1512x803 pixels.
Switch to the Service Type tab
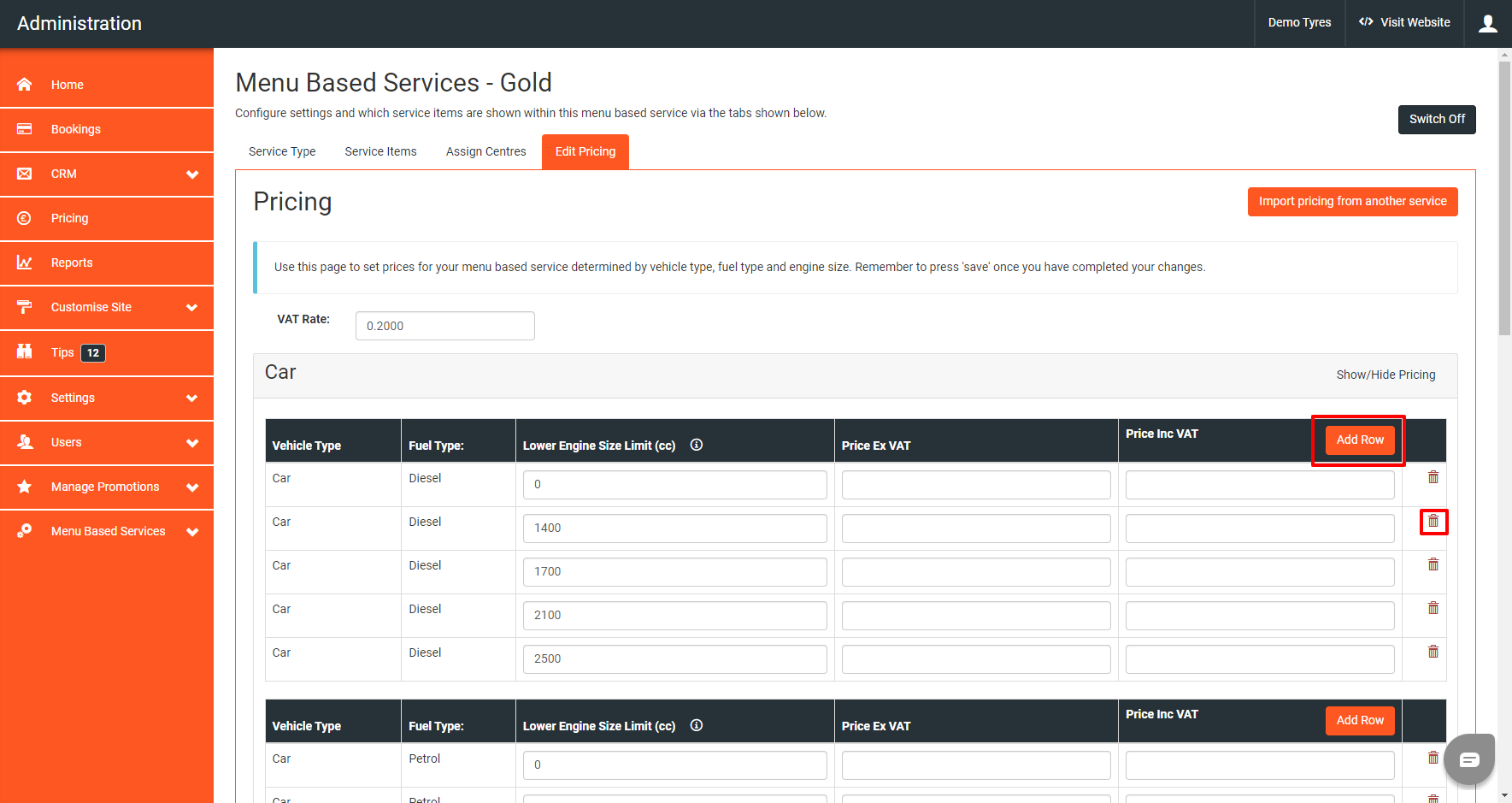tap(282, 151)
